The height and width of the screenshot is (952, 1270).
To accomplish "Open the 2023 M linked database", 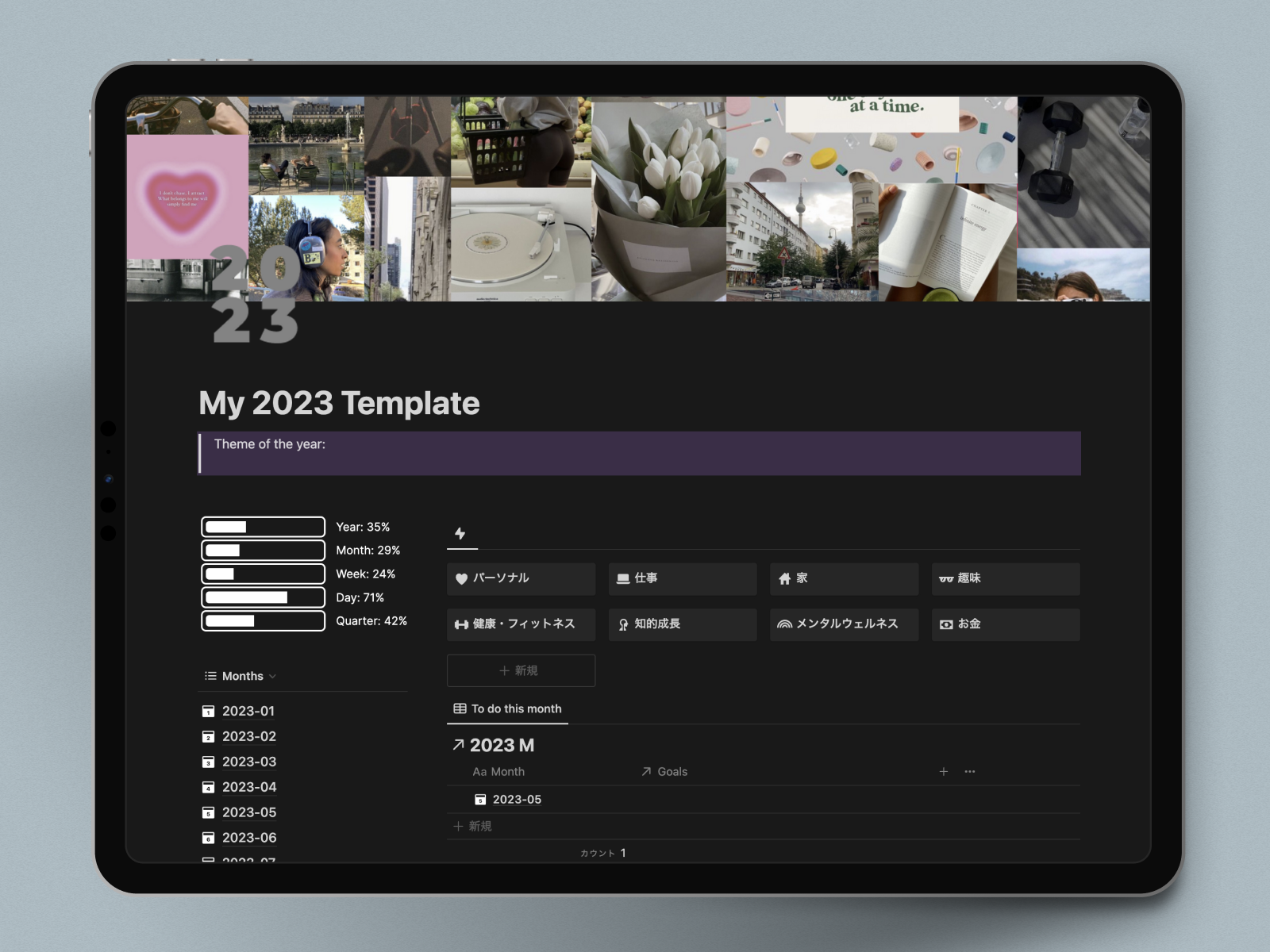I will pos(501,745).
